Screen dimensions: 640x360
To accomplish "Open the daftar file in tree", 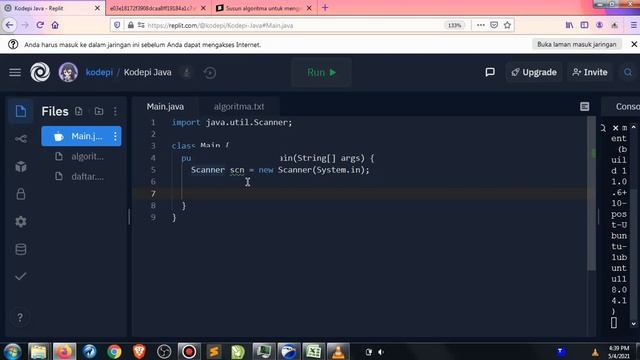I will pyautogui.click(x=81, y=176).
